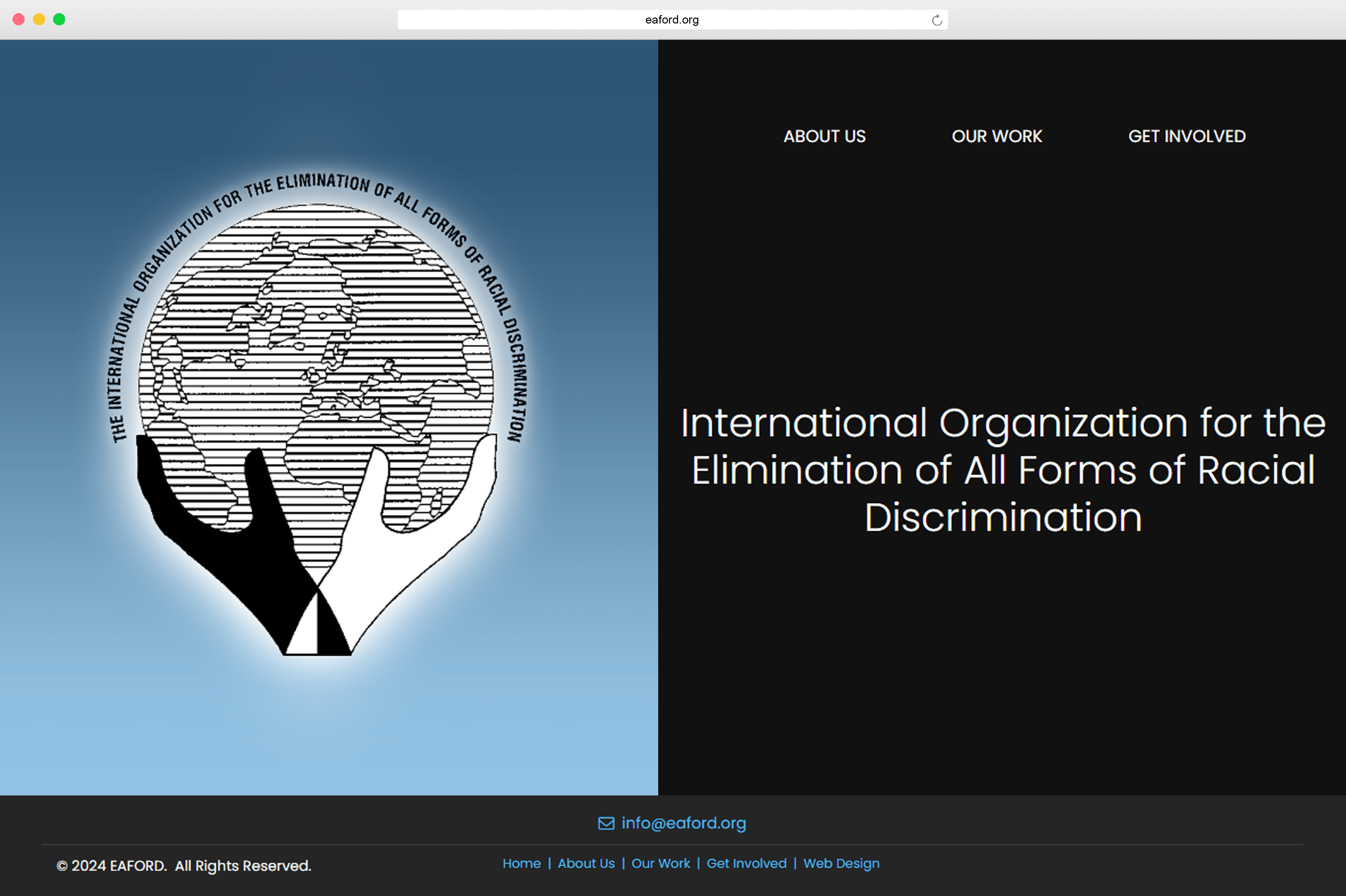This screenshot has height=896, width=1346.
Task: Click the International Organization headline text
Action: 1003,470
